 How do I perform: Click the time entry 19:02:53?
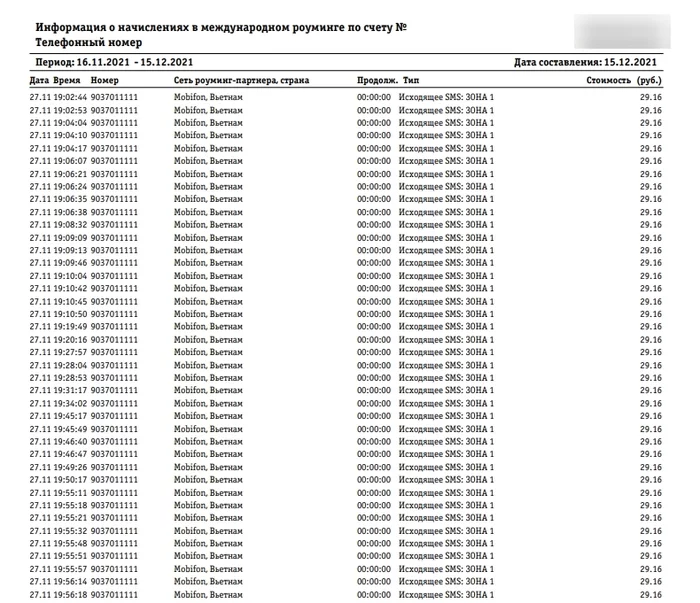70,110
